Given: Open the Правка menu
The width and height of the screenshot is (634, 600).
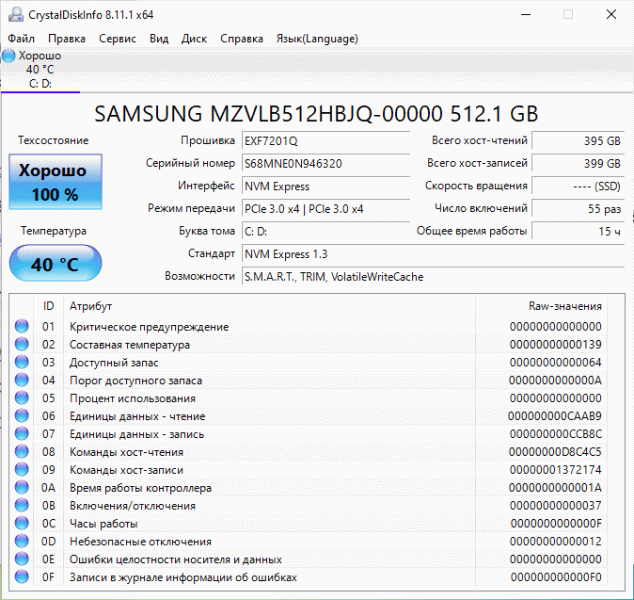Looking at the screenshot, I should pos(67,39).
